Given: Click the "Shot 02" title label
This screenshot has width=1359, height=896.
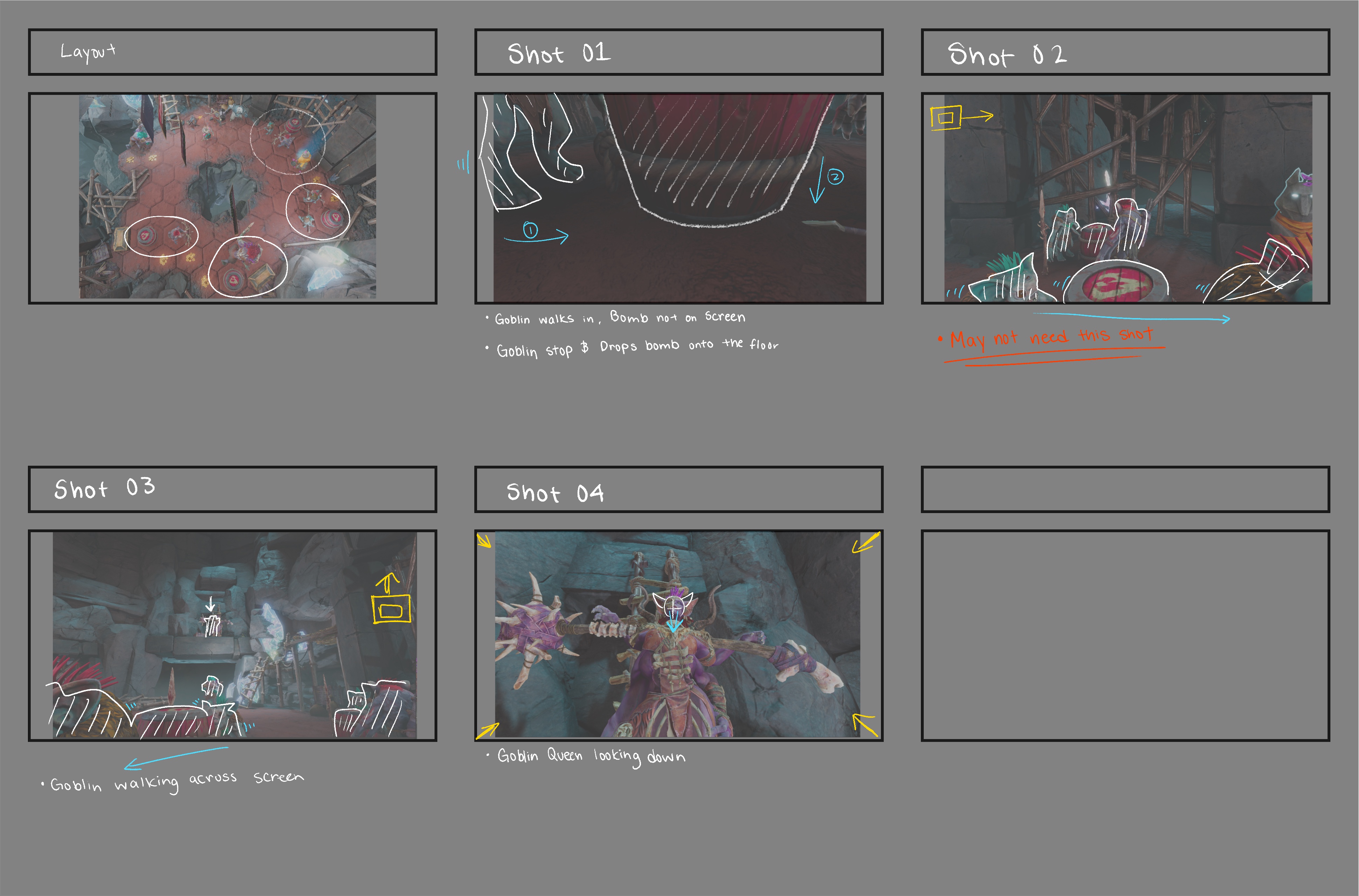Looking at the screenshot, I should [1007, 55].
